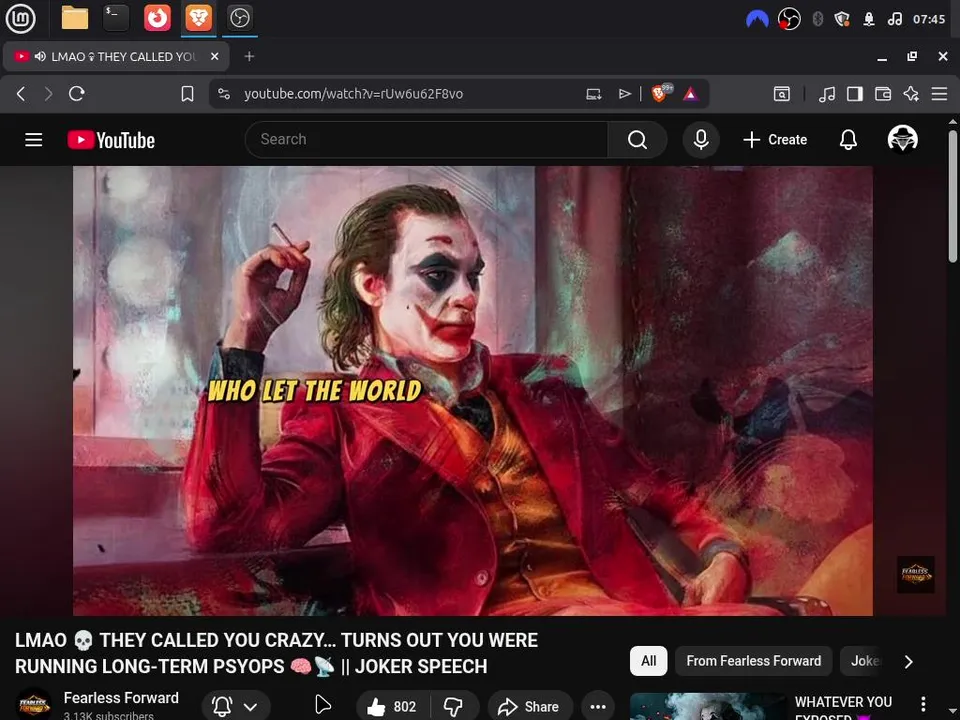Open Brave Rewards triangle icon
Viewport: 960px width, 720px height.
pyautogui.click(x=691, y=94)
